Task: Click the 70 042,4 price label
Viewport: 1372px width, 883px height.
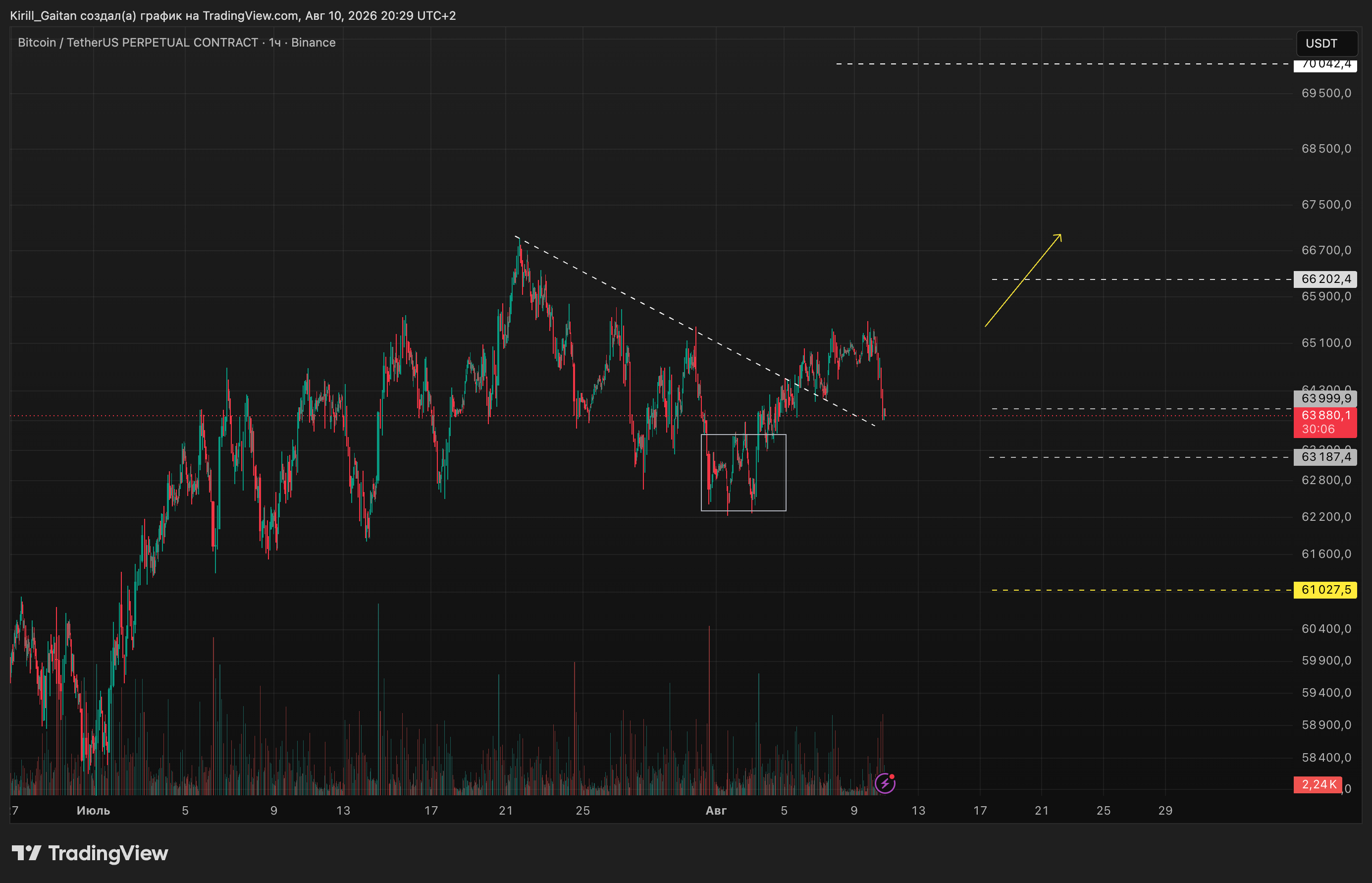Action: pyautogui.click(x=1325, y=64)
